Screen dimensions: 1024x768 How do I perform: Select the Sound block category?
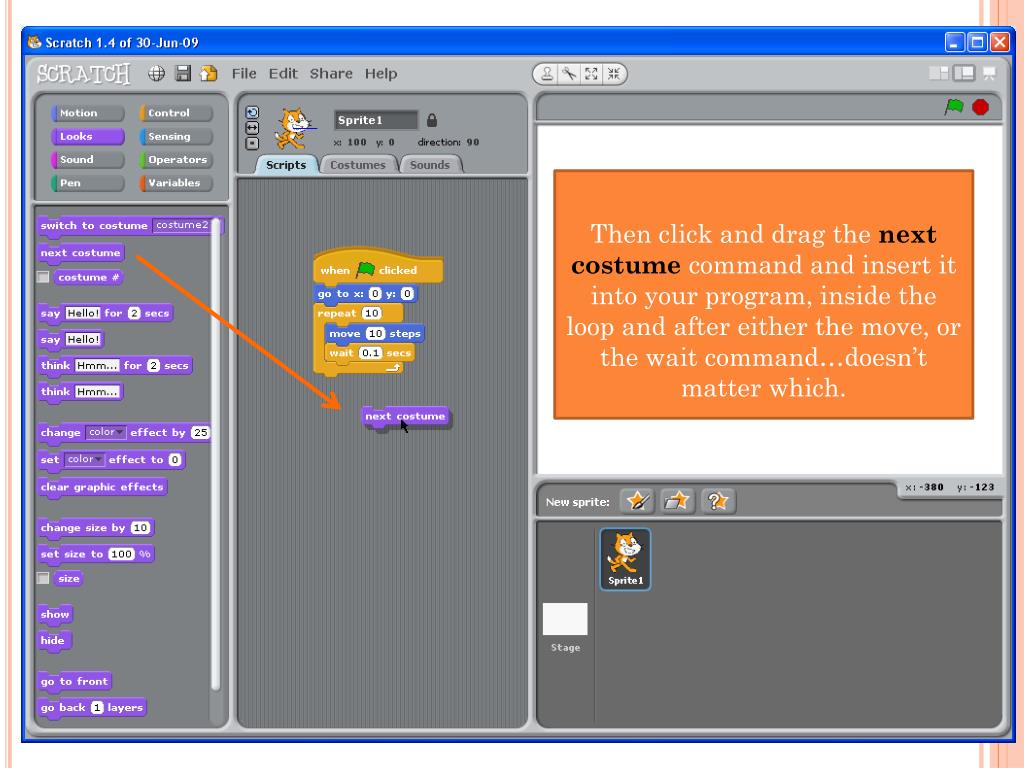tap(87, 160)
